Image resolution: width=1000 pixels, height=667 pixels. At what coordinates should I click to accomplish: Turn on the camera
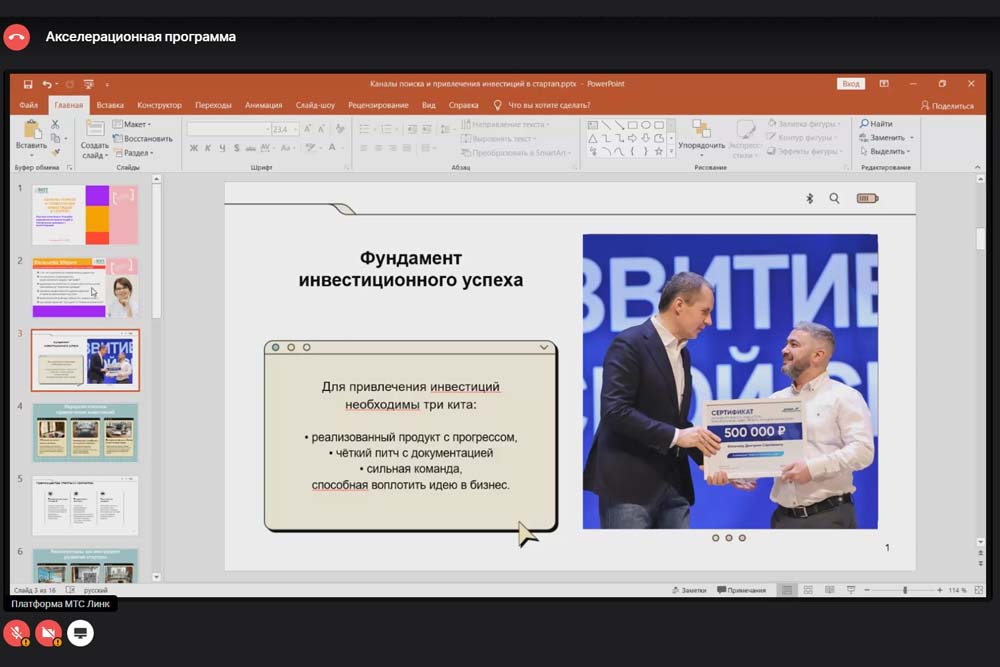click(x=48, y=632)
